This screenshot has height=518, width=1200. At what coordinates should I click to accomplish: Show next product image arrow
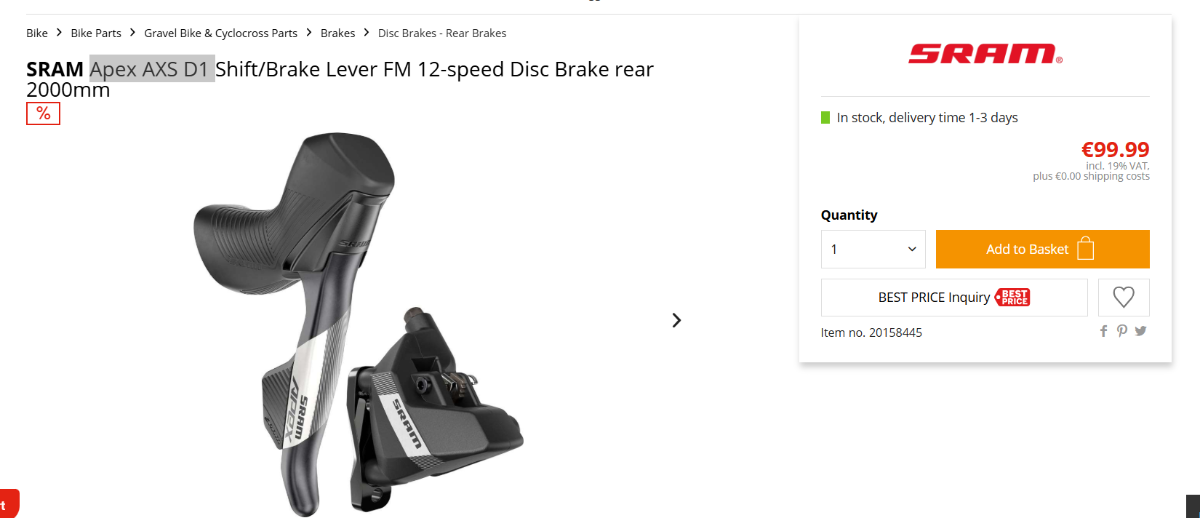(x=677, y=320)
